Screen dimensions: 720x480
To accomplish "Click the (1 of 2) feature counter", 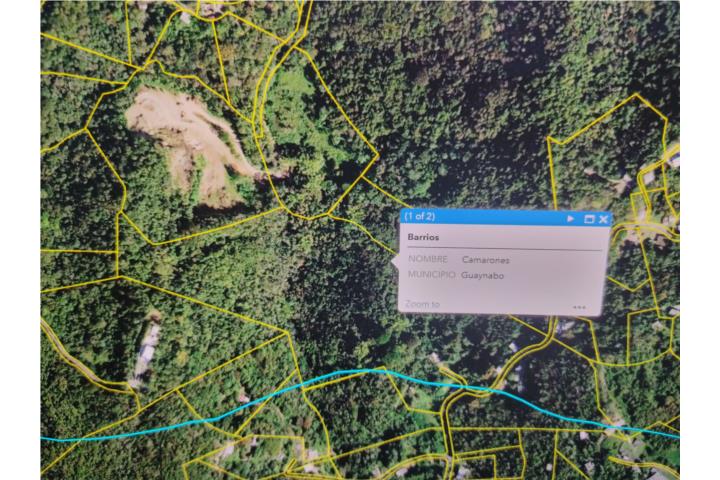I will pyautogui.click(x=419, y=216).
